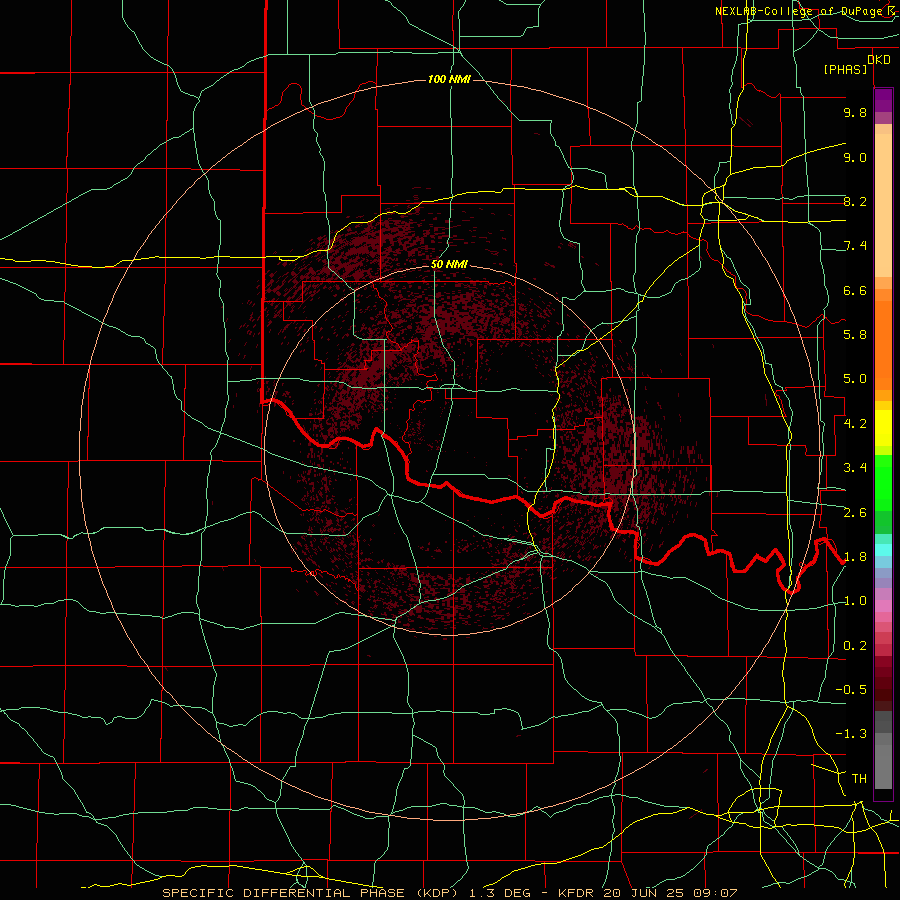This screenshot has height=900, width=900.
Task: Pick the purple swatch atop the color scale
Action: (x=883, y=96)
